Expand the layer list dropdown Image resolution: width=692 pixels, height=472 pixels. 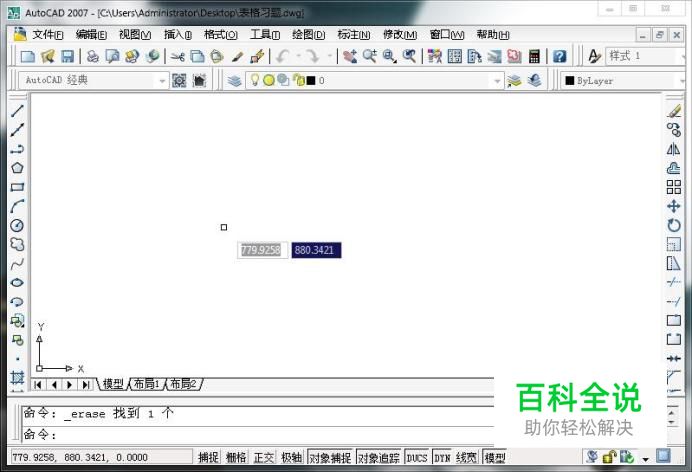[497, 81]
